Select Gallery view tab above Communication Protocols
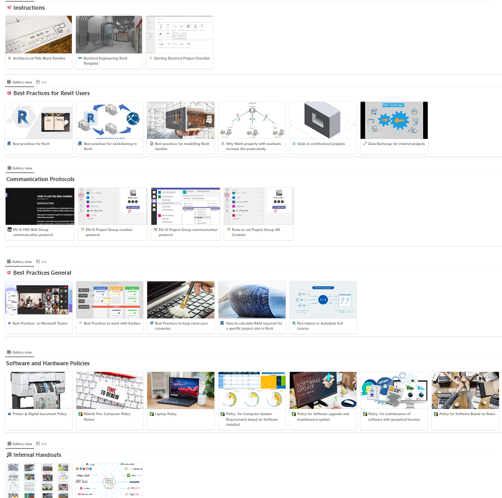The image size is (502, 498). pyautogui.click(x=20, y=168)
